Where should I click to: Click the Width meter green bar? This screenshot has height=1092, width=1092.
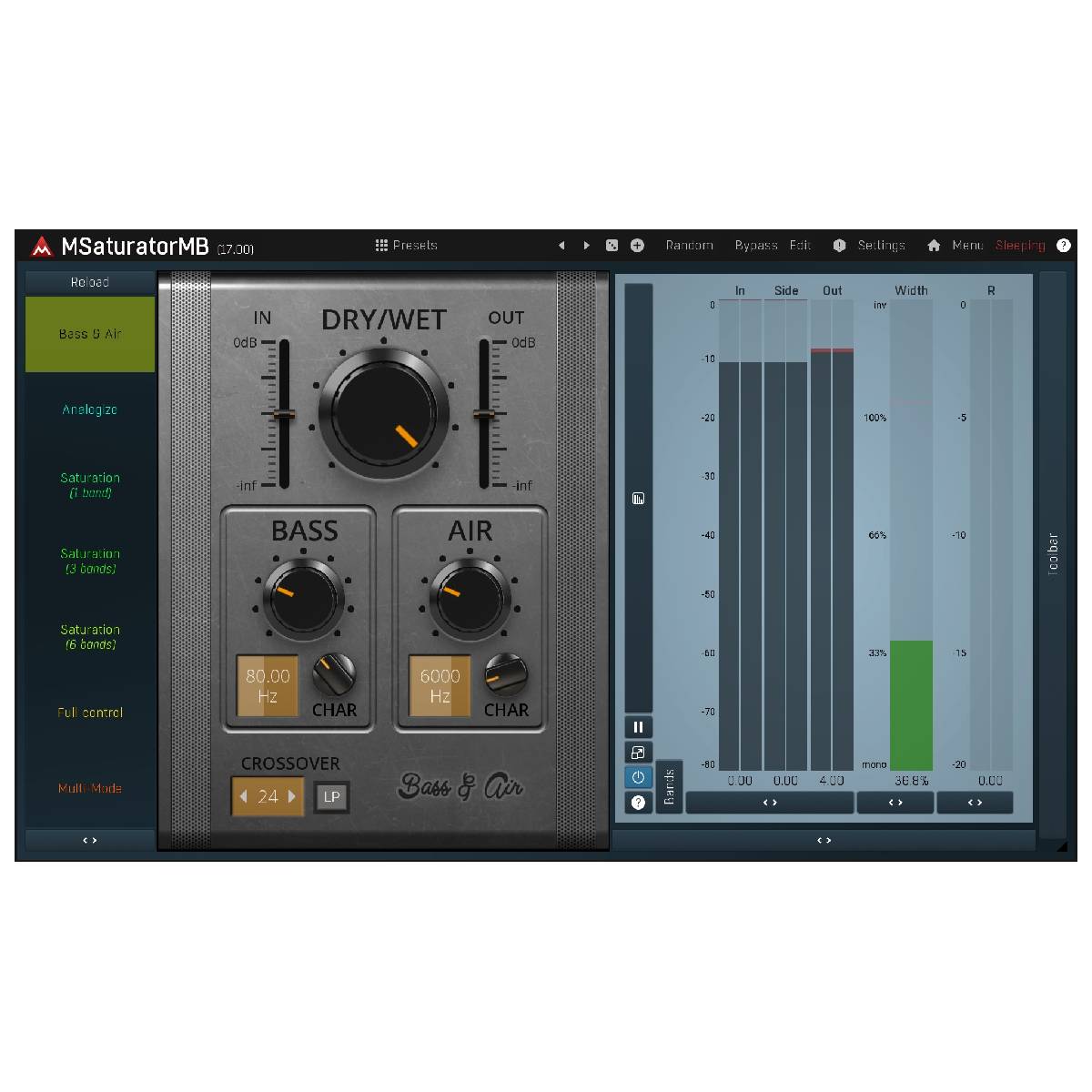[911, 705]
